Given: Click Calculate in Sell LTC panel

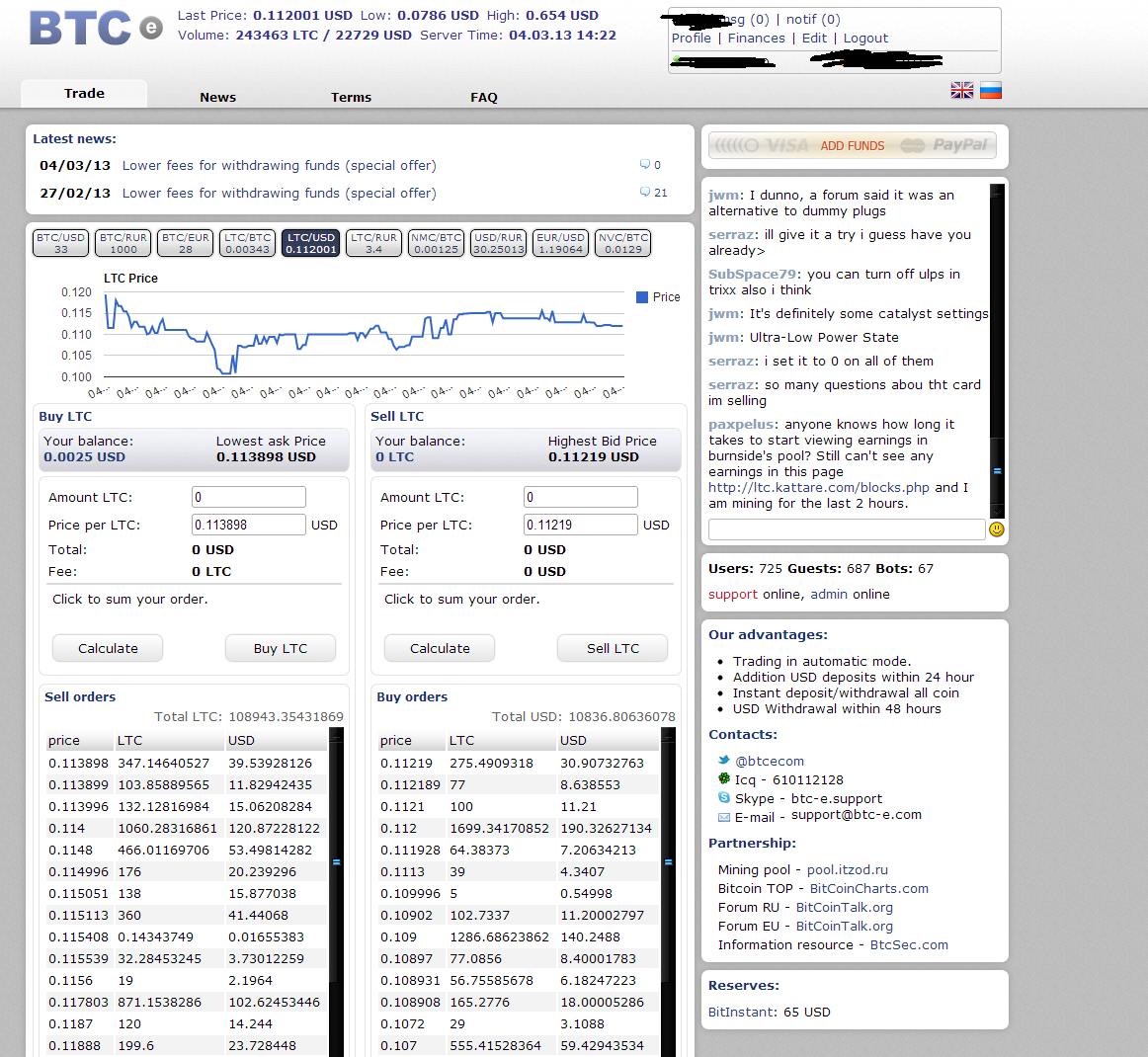Looking at the screenshot, I should tap(440, 648).
